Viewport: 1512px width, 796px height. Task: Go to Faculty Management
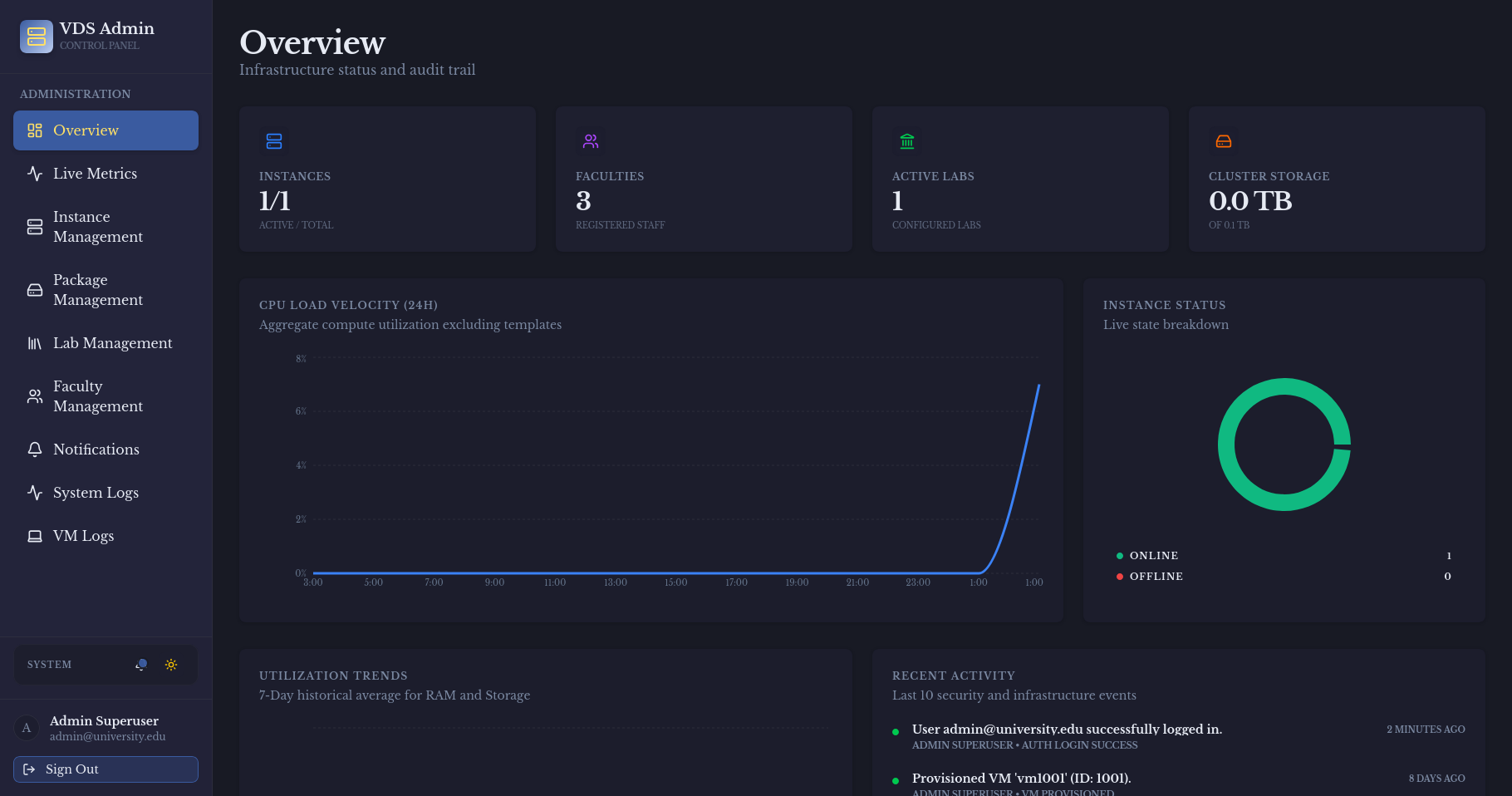(x=106, y=396)
